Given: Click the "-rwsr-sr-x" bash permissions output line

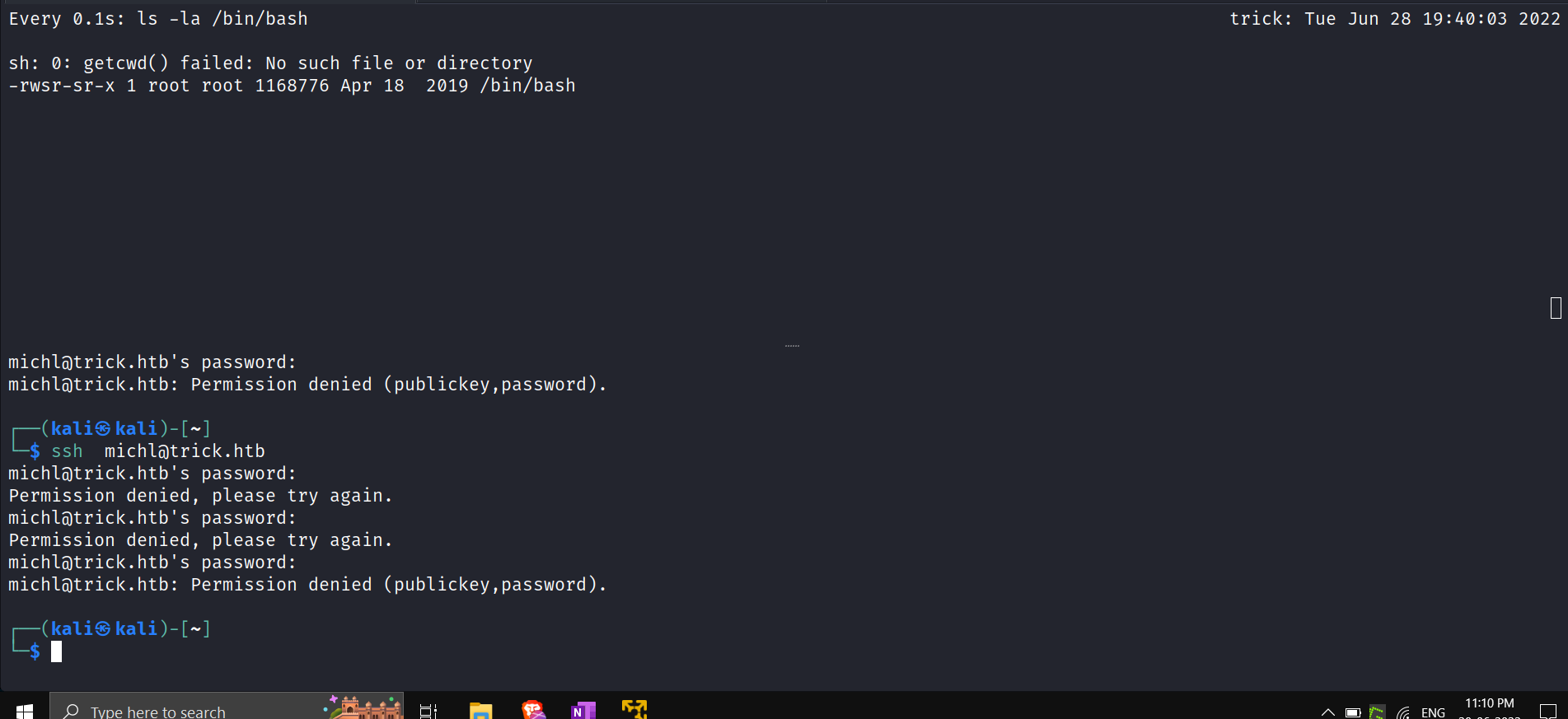Looking at the screenshot, I should [292, 86].
